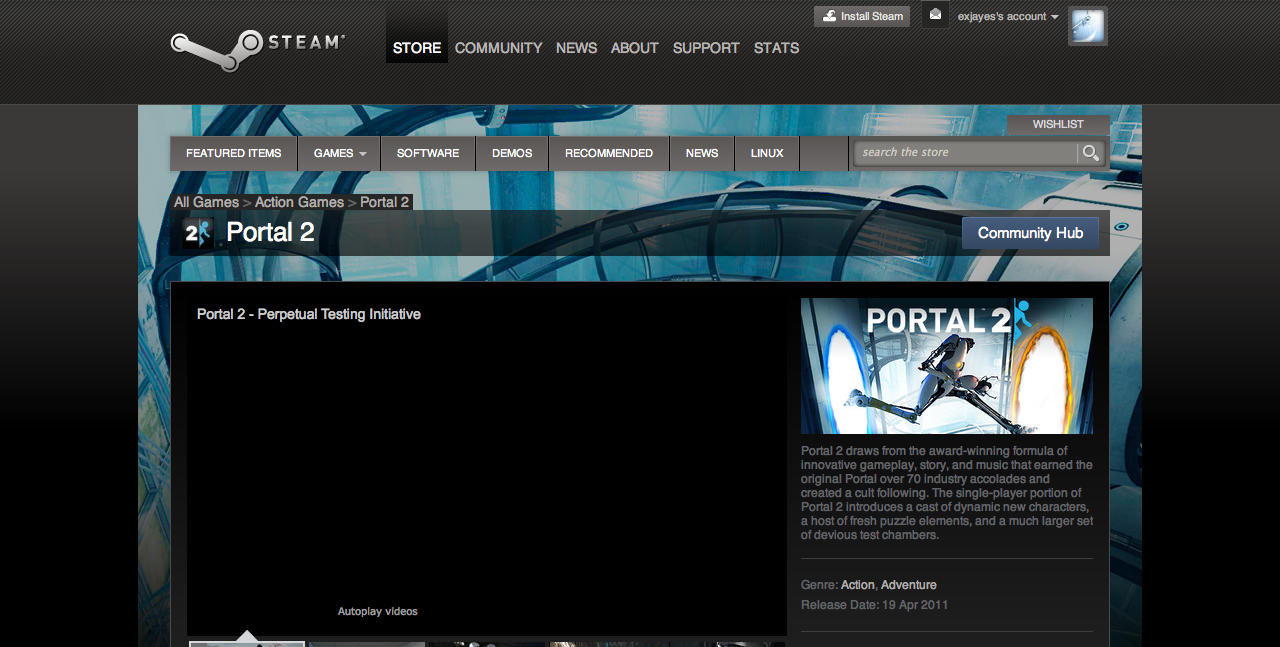Click the Portal 2 header artwork
The height and width of the screenshot is (647, 1280).
[x=947, y=366]
